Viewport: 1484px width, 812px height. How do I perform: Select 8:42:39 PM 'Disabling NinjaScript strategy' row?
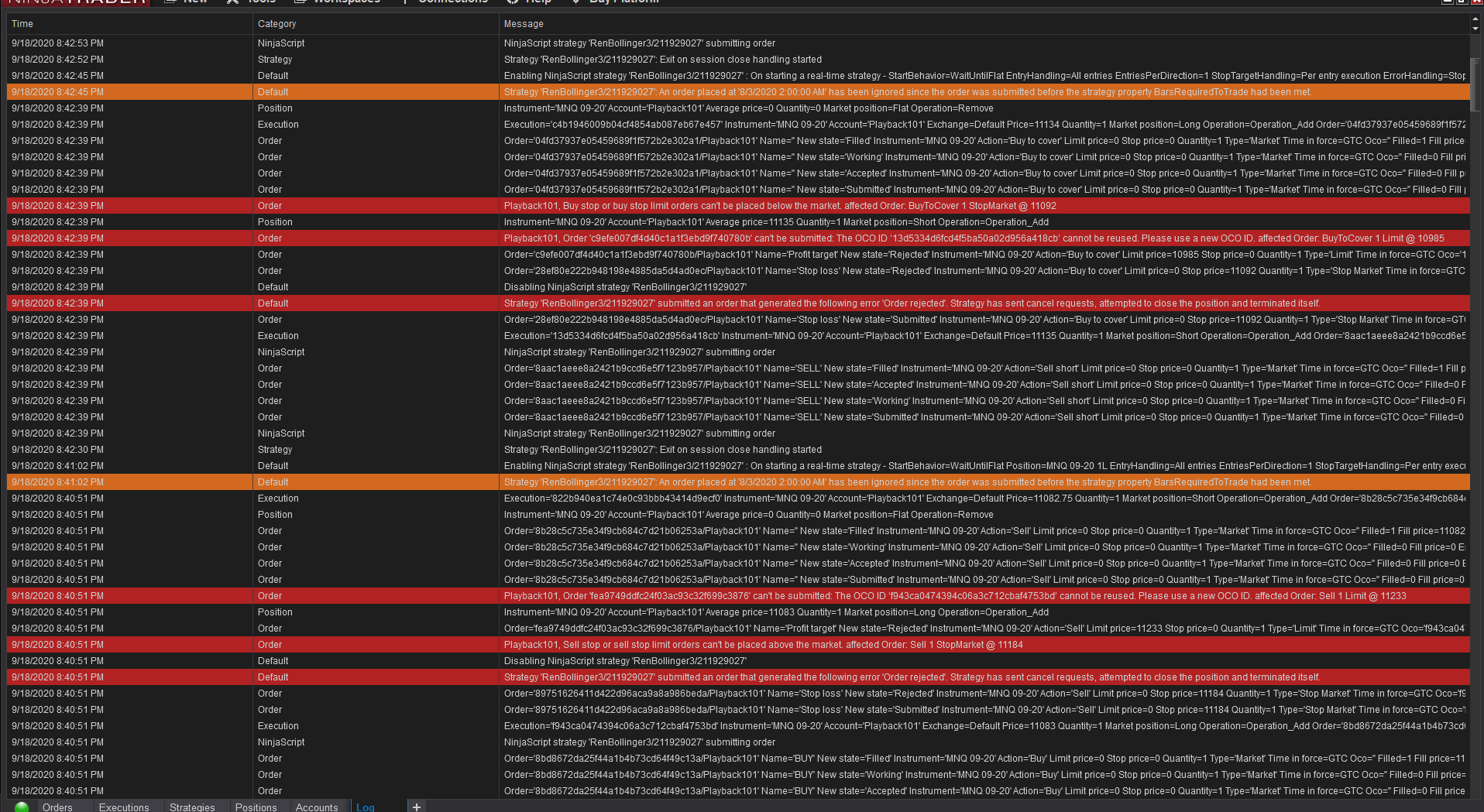pyautogui.click(x=738, y=287)
